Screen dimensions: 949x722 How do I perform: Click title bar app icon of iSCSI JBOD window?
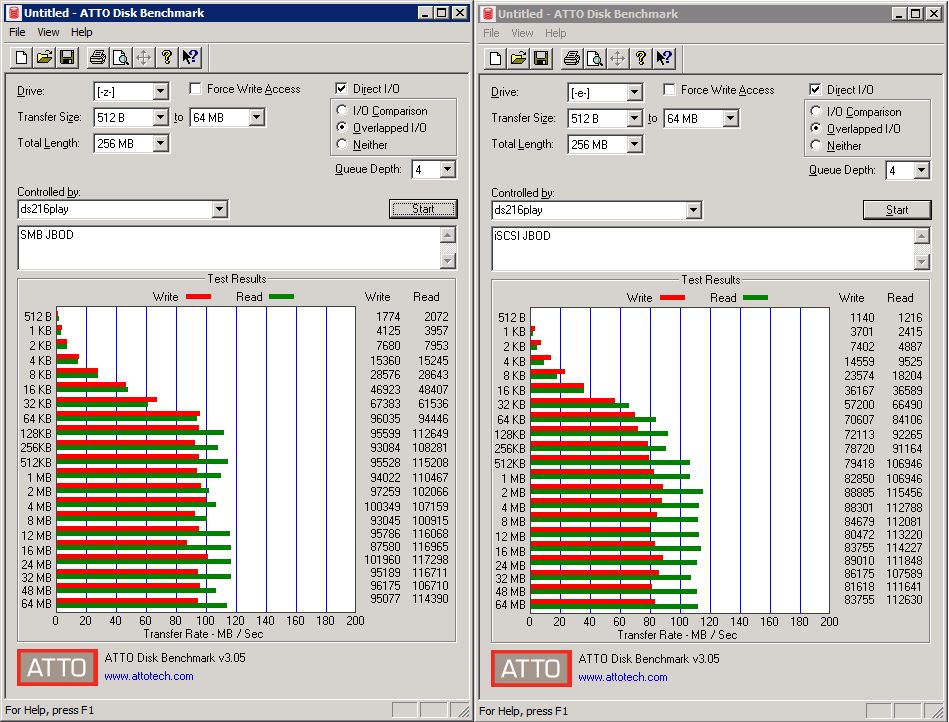[x=488, y=14]
